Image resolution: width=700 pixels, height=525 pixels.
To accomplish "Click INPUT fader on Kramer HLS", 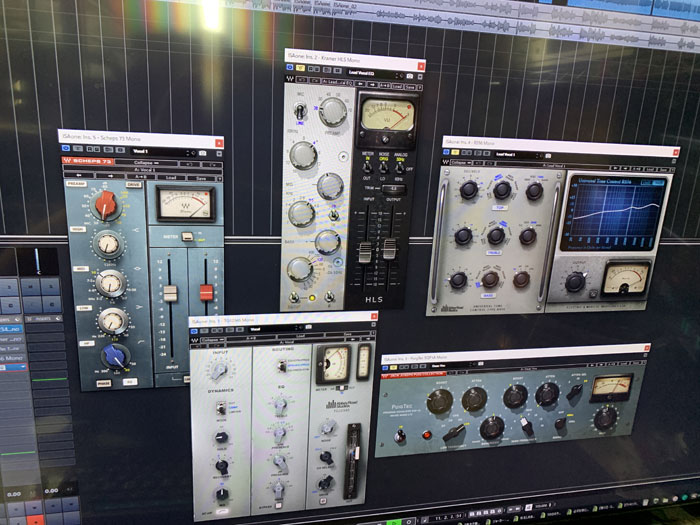I will coord(366,252).
